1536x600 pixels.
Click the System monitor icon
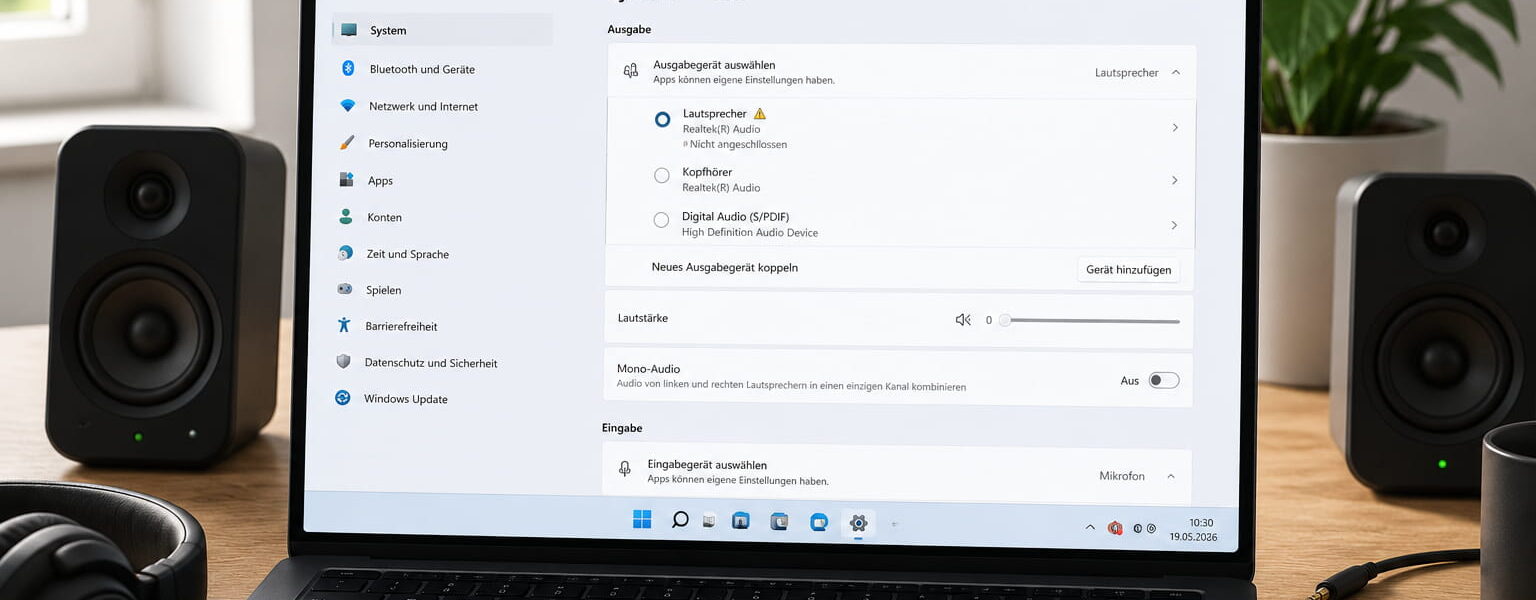[x=349, y=30]
